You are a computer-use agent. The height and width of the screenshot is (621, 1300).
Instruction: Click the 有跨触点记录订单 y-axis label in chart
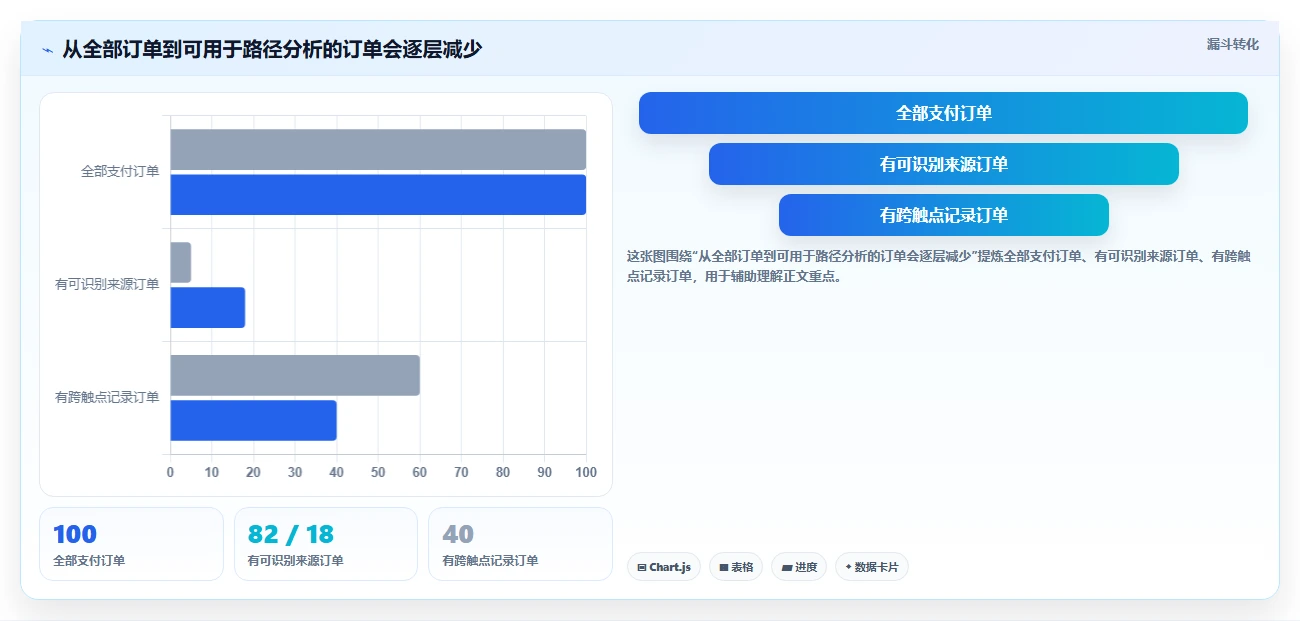coord(107,398)
